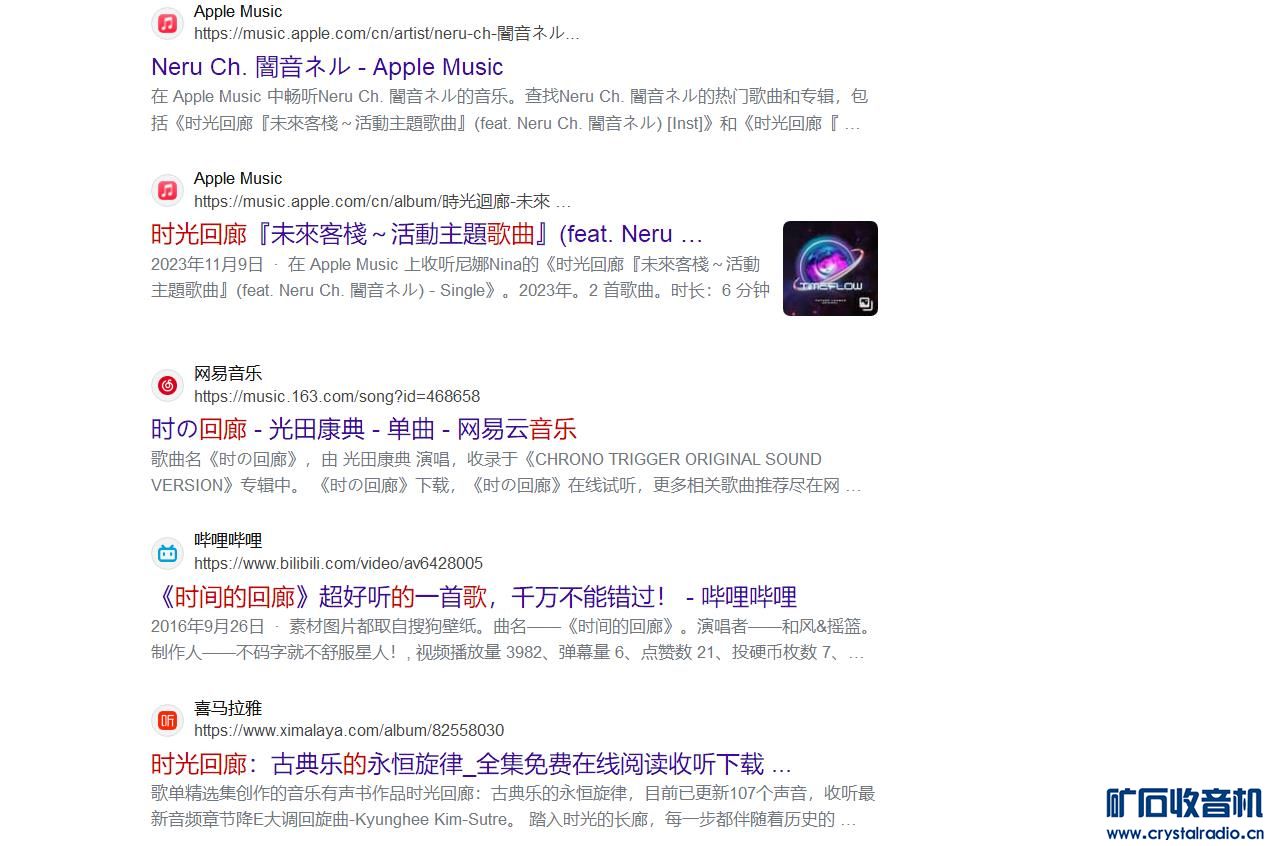Click snippet mentioning CHRONO TRIGGER ORIGINAL SOUND

(506, 472)
